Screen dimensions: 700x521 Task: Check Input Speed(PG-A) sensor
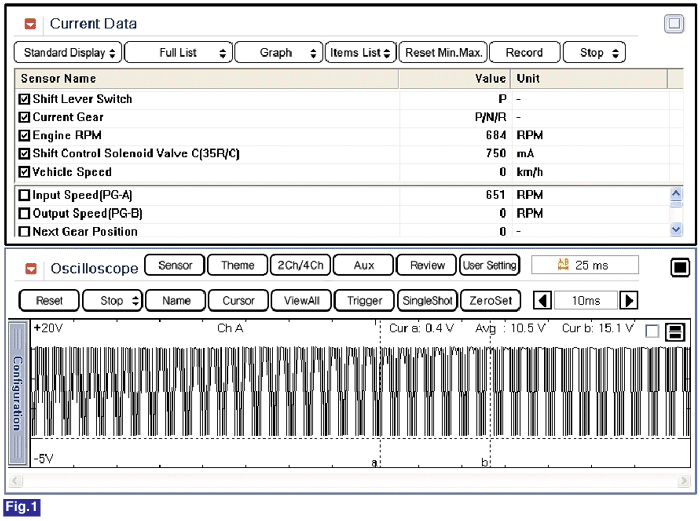25,195
